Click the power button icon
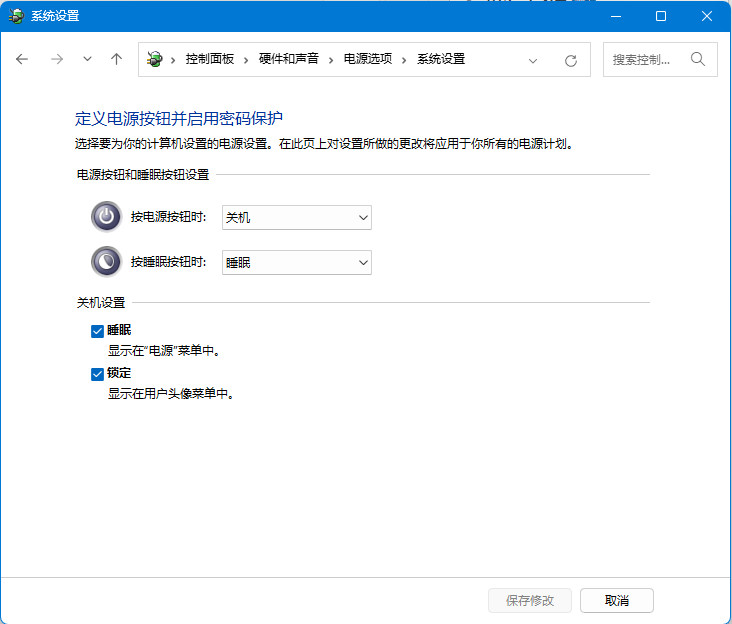The width and height of the screenshot is (732, 624). click(x=106, y=217)
